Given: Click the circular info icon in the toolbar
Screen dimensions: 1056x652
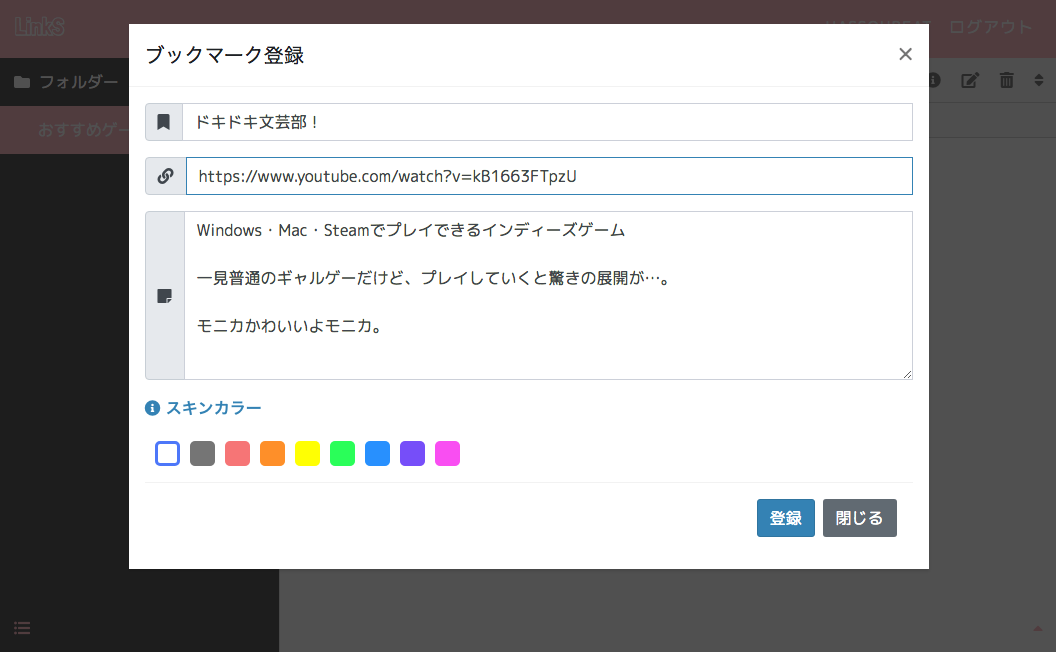Looking at the screenshot, I should (932, 80).
